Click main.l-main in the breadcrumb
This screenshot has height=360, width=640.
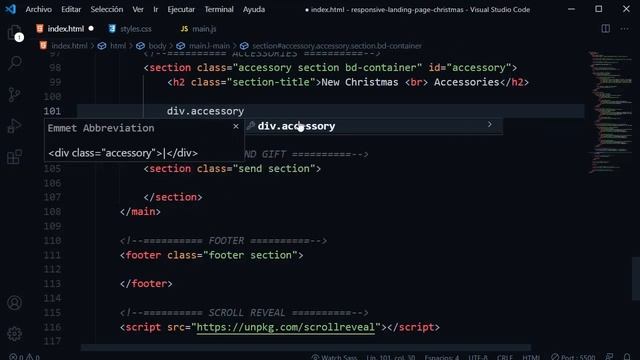pyautogui.click(x=209, y=46)
